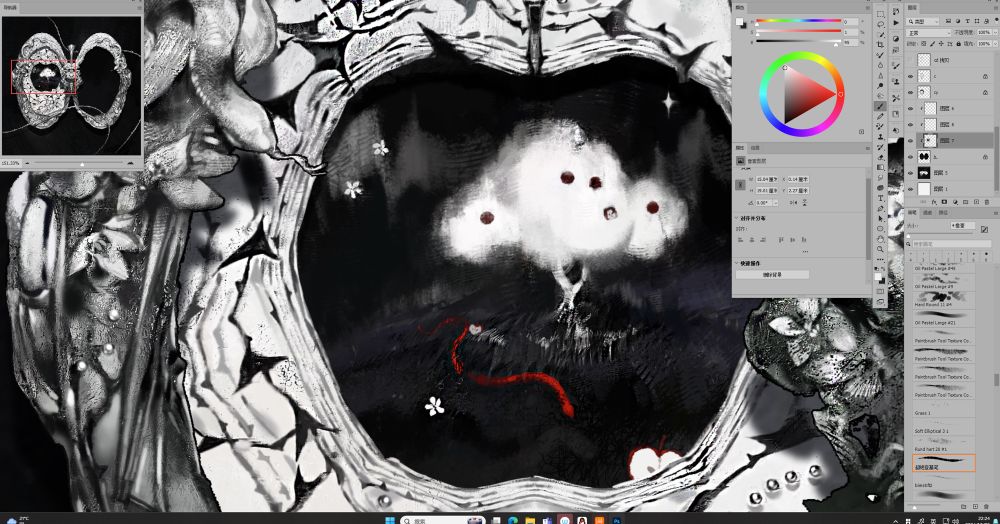This screenshot has height=524, width=1000.
Task: Select the Clone Stamp tool
Action: pyautogui.click(x=880, y=136)
